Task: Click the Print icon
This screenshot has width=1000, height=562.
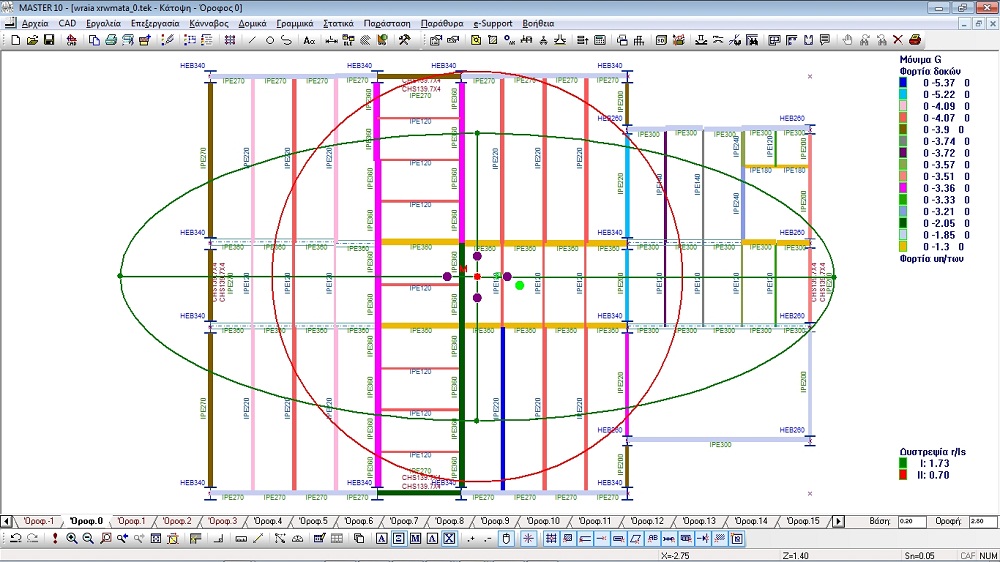Action: (110, 40)
